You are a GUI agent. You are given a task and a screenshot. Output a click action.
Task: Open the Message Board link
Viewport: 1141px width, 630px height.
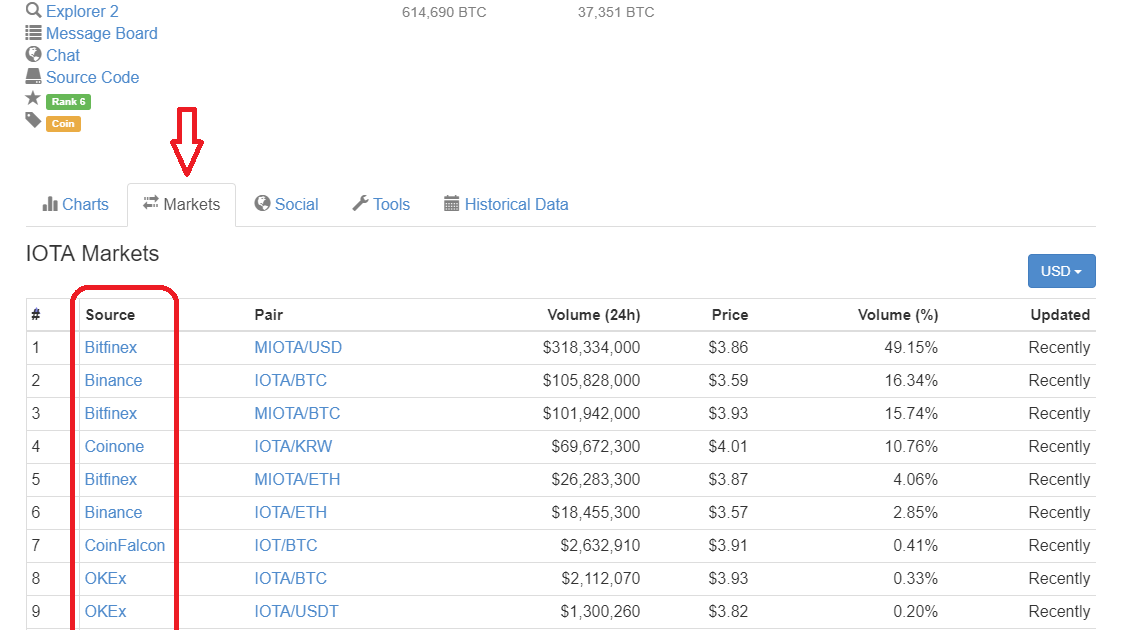coord(101,33)
